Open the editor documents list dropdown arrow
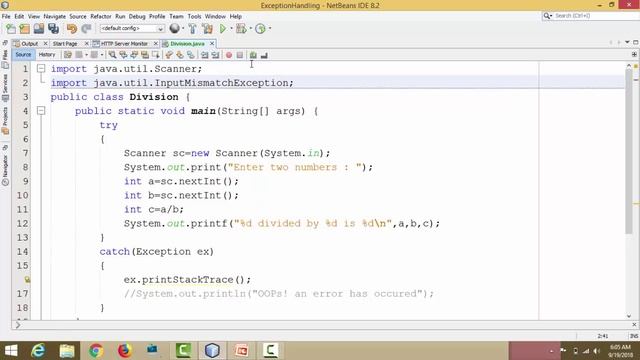 (x=627, y=42)
